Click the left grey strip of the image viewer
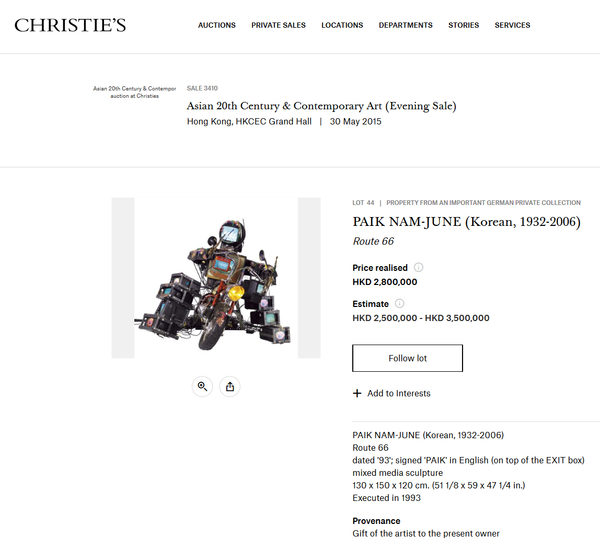This screenshot has height=548, width=600. click(123, 278)
